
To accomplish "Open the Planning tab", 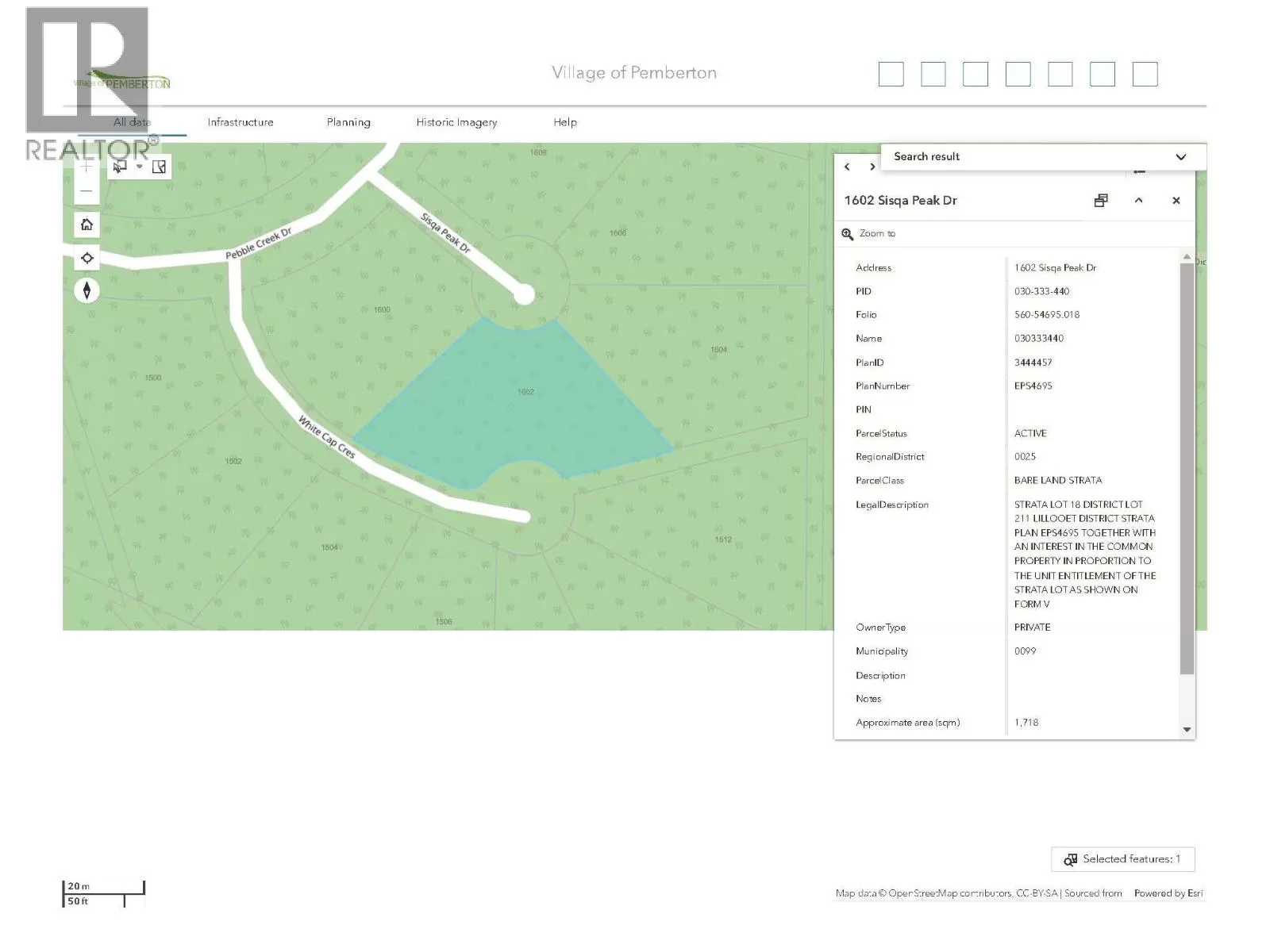I will click(x=348, y=122).
